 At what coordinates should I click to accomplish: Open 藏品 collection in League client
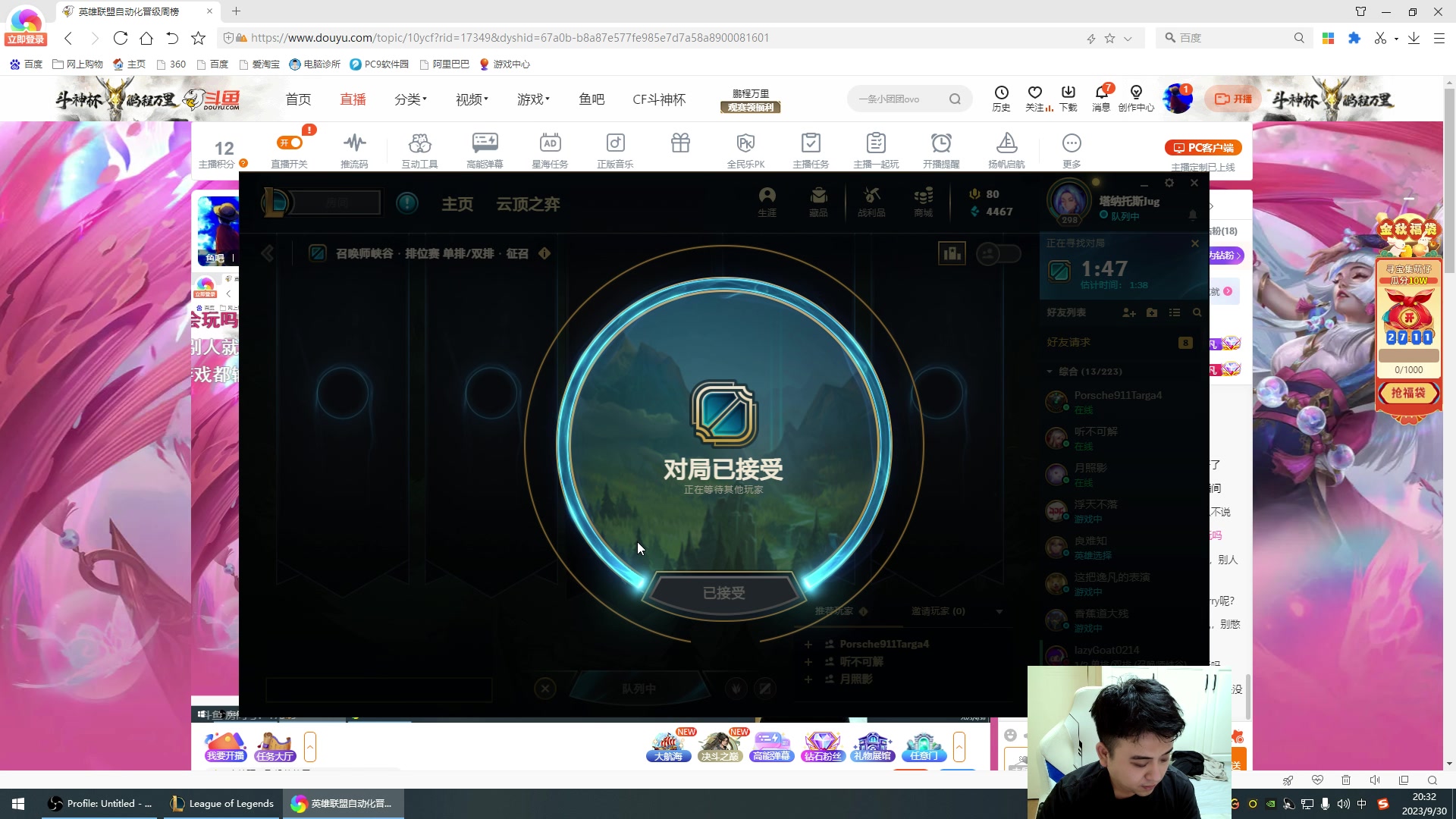point(819,202)
